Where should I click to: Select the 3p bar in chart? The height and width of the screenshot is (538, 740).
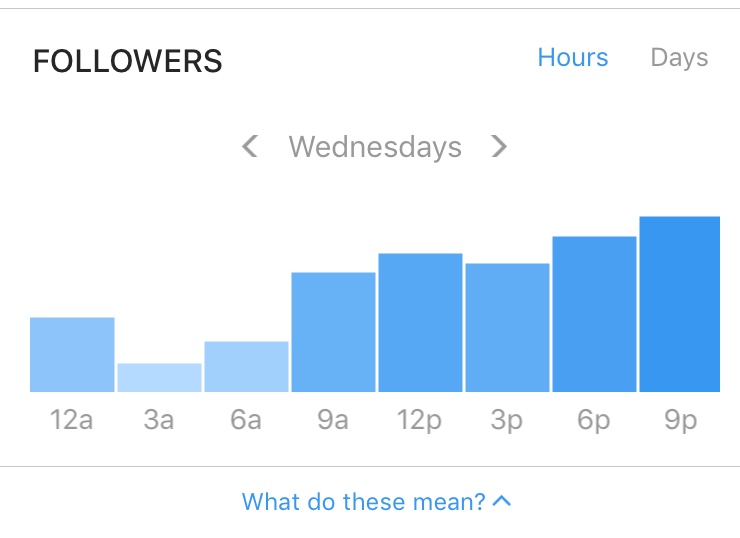[507, 328]
